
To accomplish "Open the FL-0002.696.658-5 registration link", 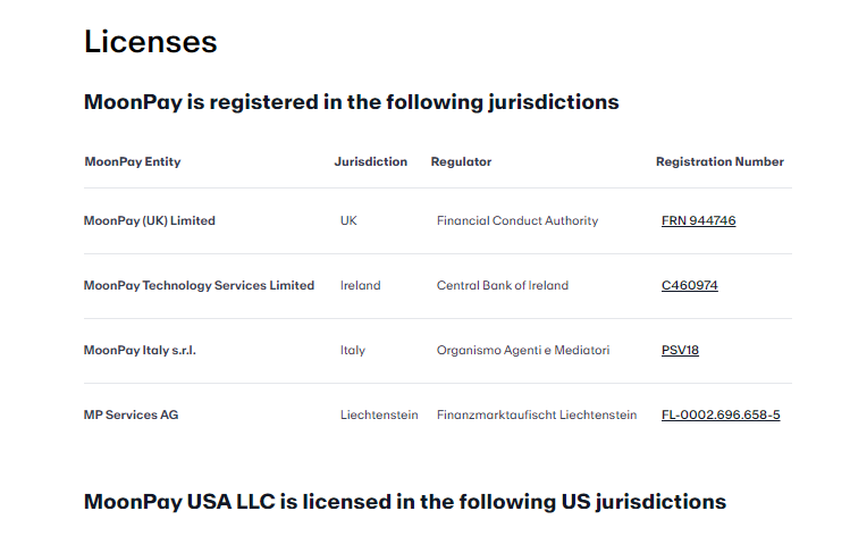I will click(720, 415).
